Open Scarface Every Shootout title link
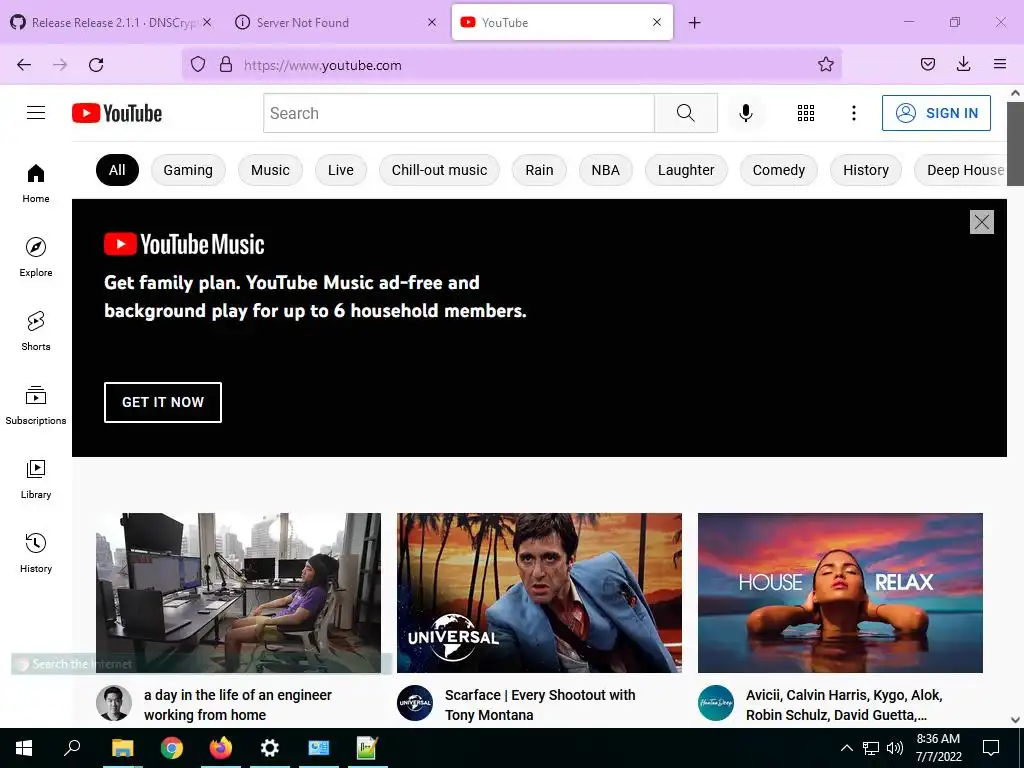 [540, 705]
